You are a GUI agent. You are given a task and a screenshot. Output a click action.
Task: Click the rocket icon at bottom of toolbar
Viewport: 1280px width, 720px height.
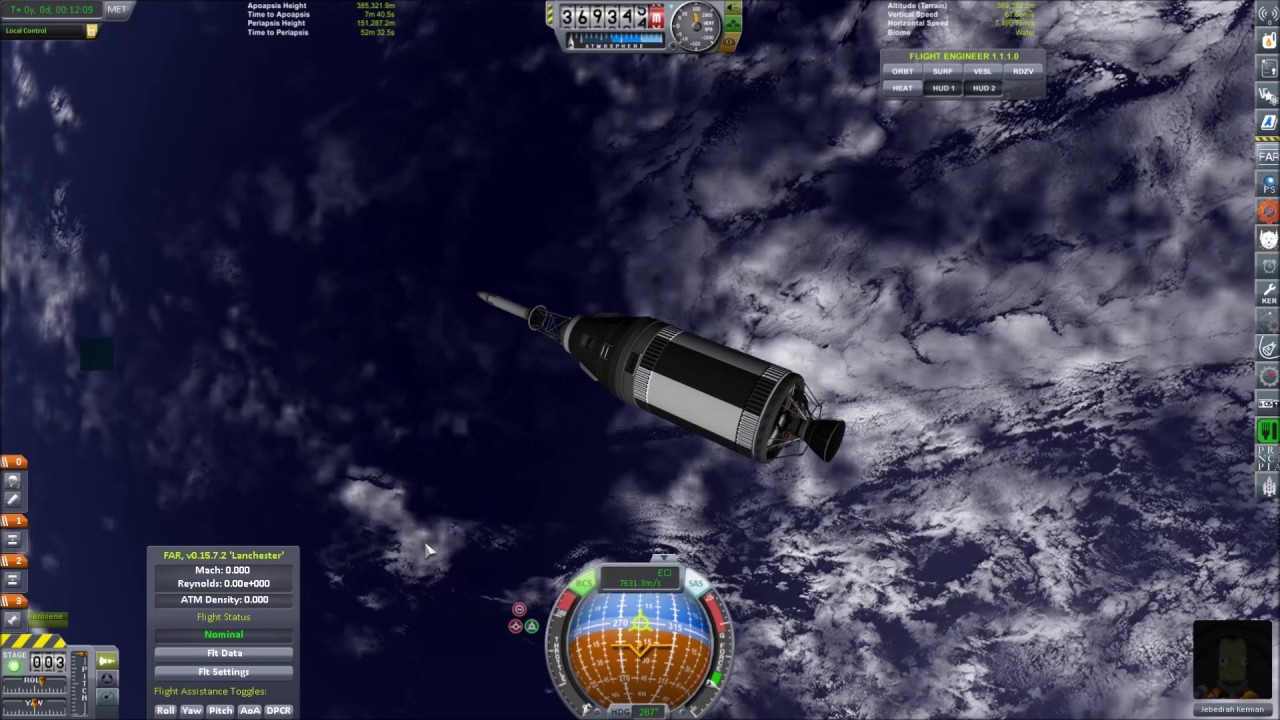(x=1268, y=487)
